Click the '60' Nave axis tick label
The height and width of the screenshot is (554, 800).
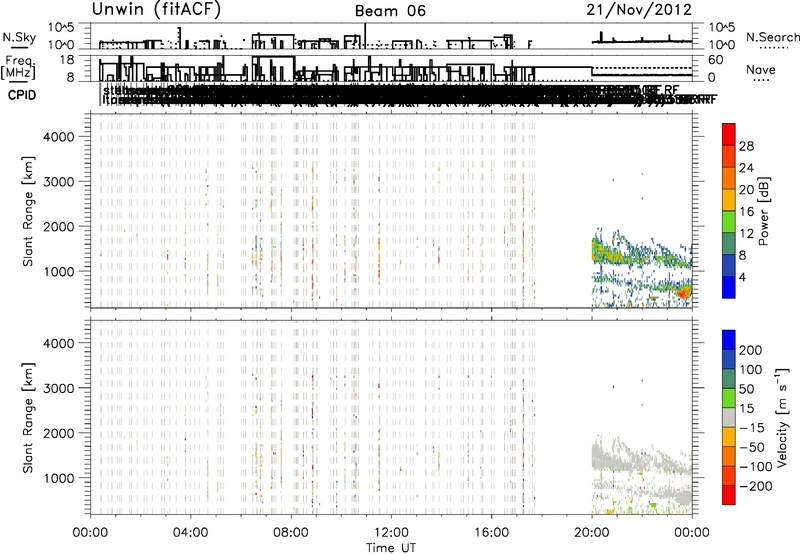tap(715, 60)
